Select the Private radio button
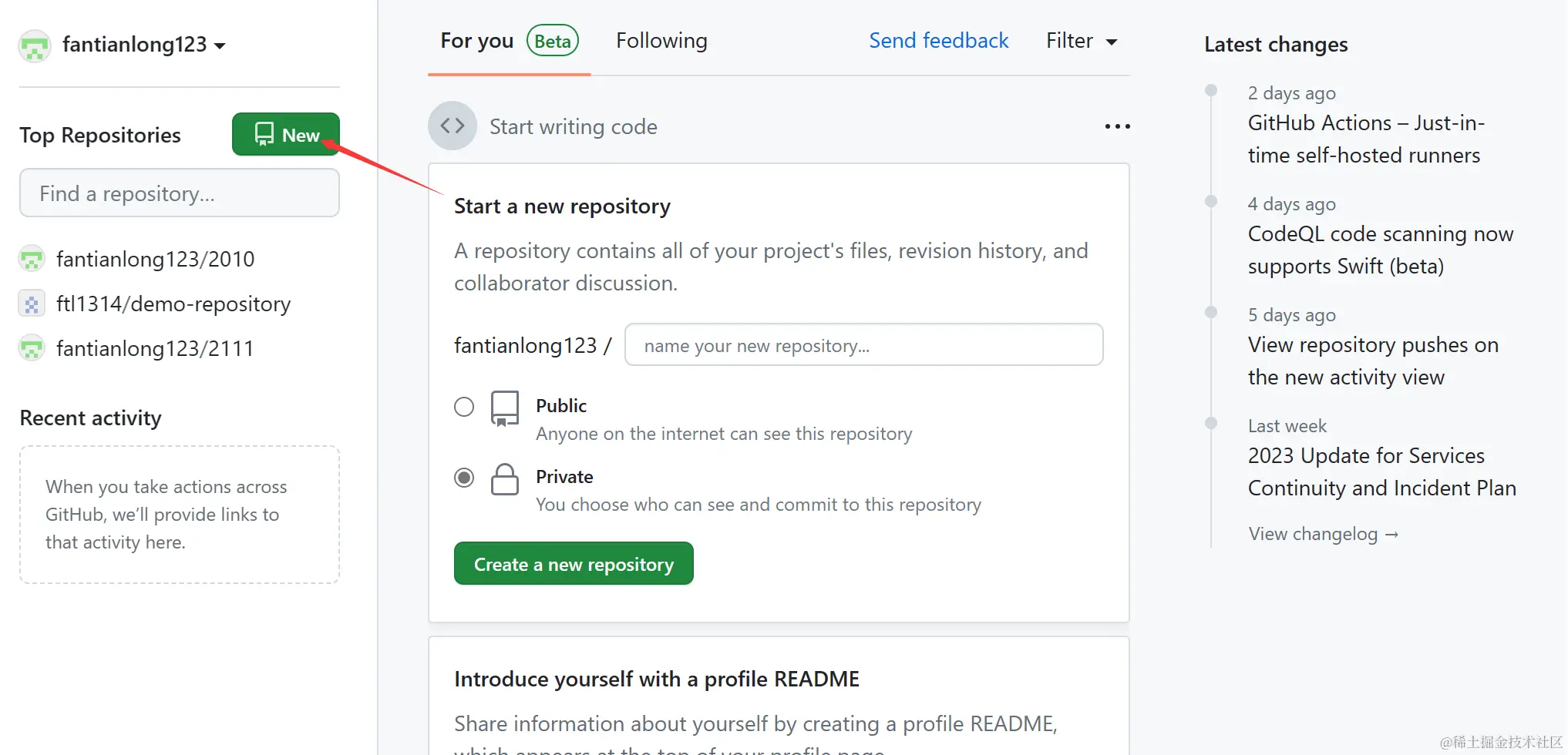The width and height of the screenshot is (1568, 755). coord(464,478)
